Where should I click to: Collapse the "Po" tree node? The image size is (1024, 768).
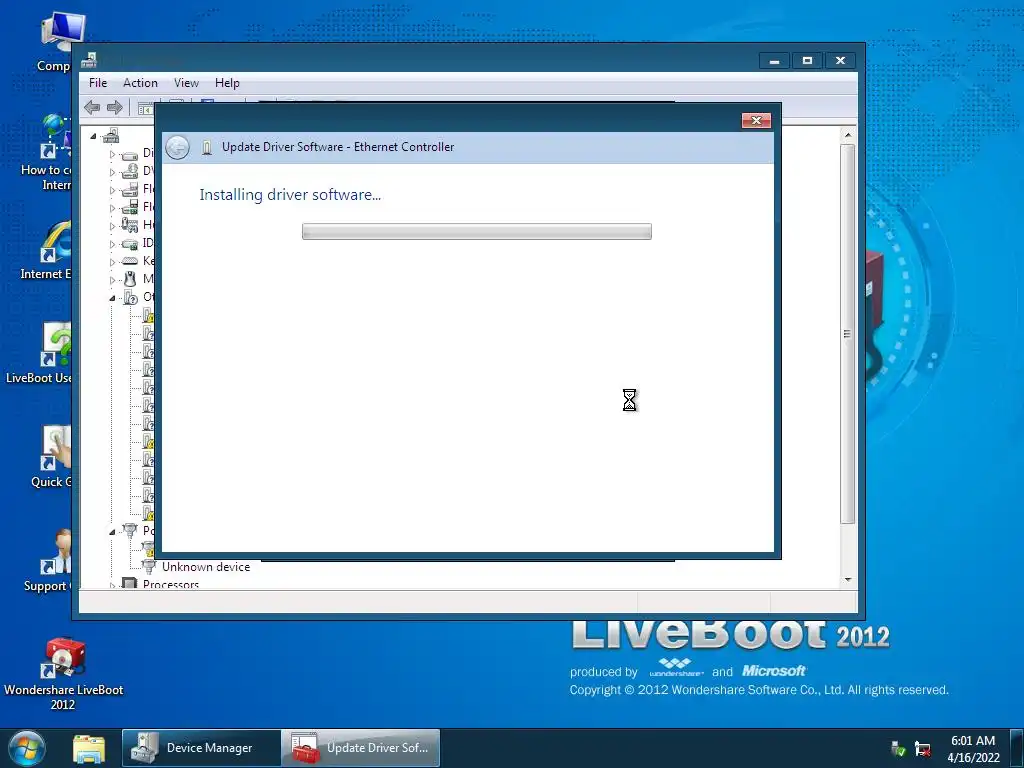[112, 532]
